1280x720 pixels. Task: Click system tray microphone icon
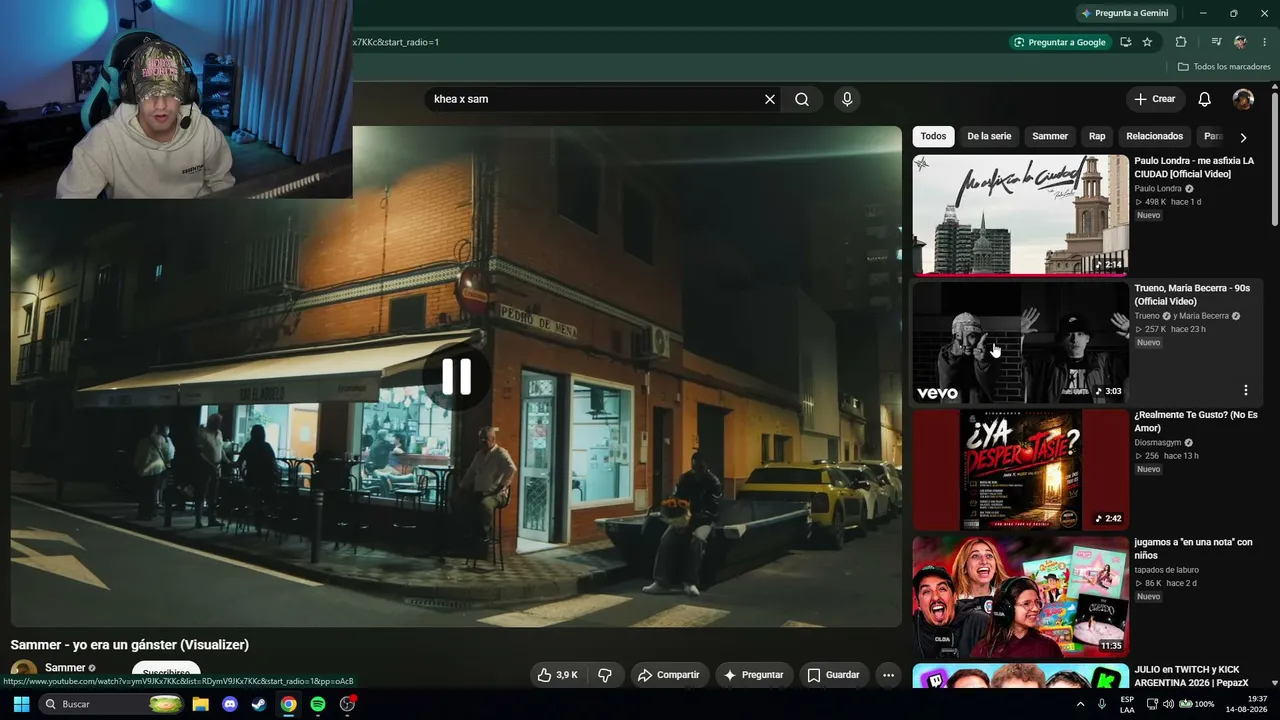1102,704
